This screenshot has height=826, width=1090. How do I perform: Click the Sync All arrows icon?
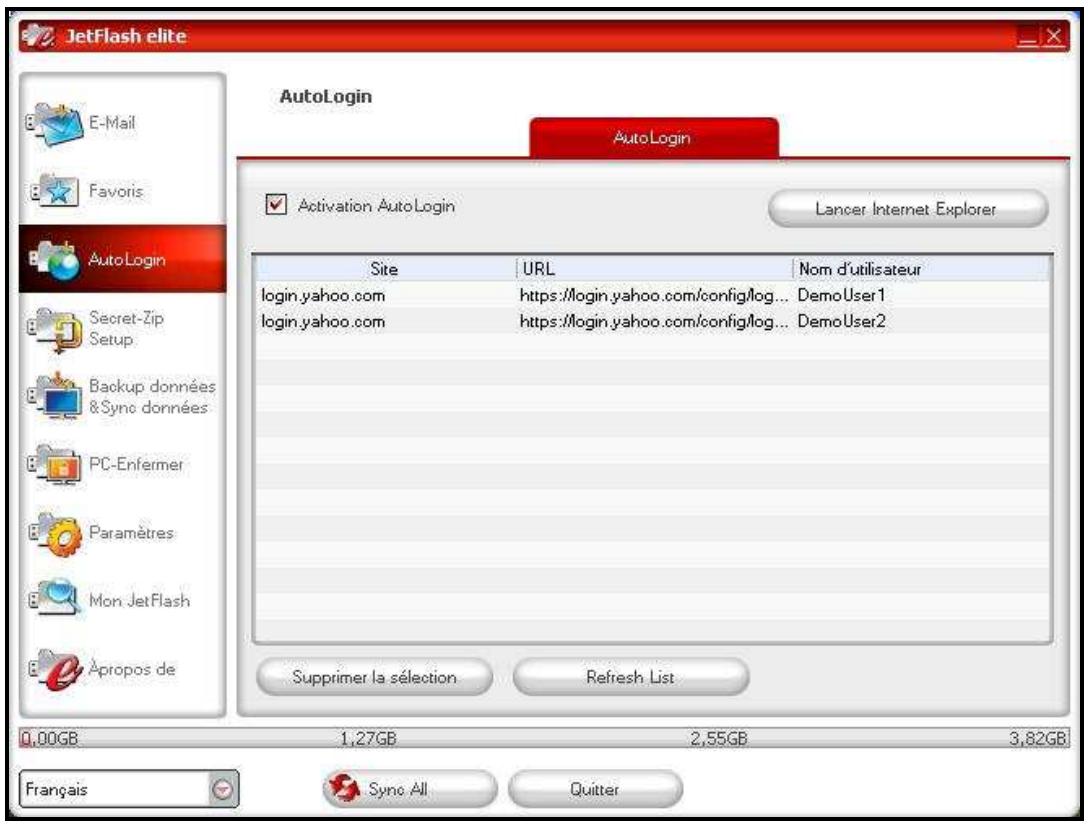344,788
